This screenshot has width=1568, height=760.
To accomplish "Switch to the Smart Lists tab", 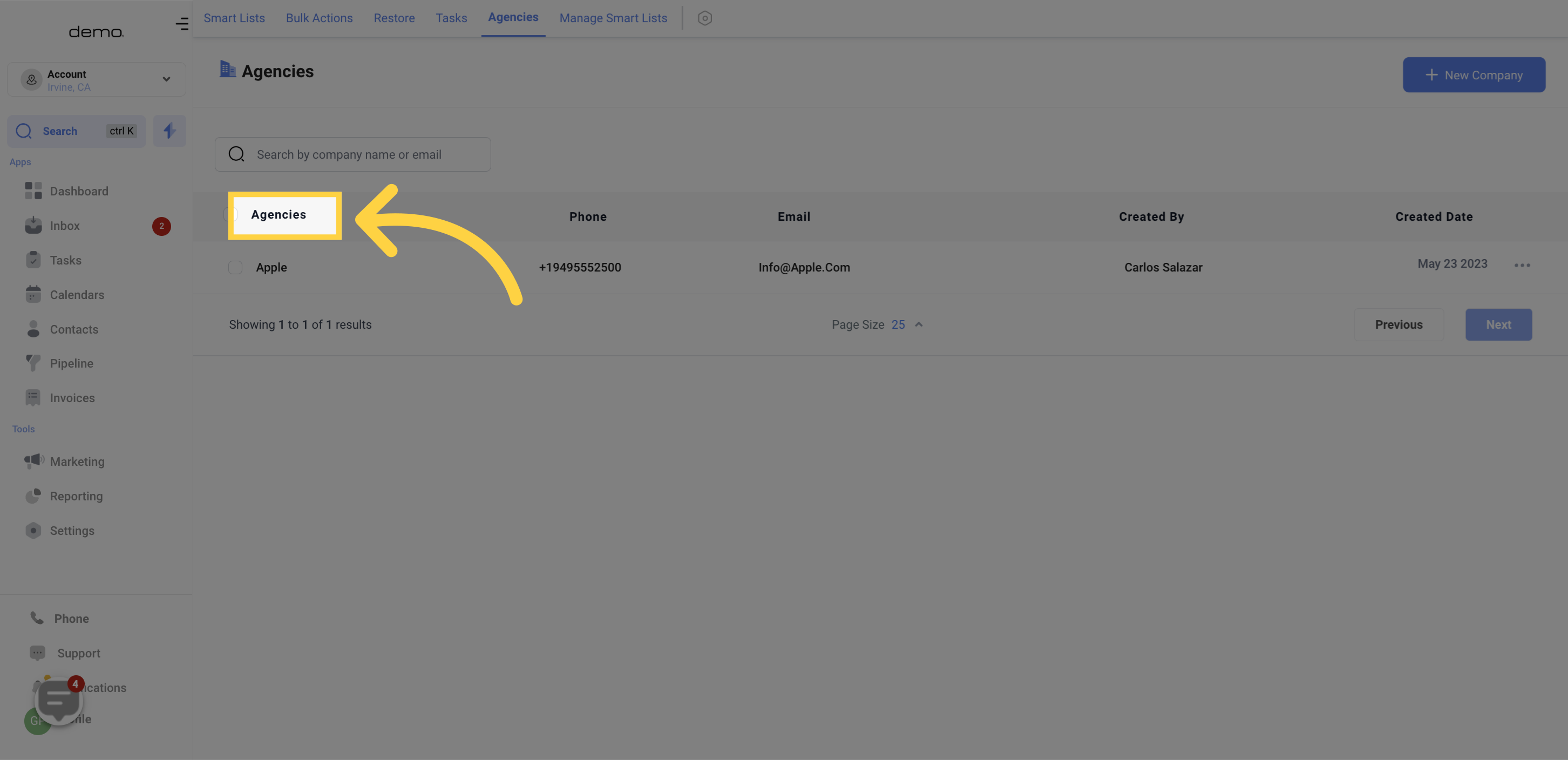I will coord(234,18).
